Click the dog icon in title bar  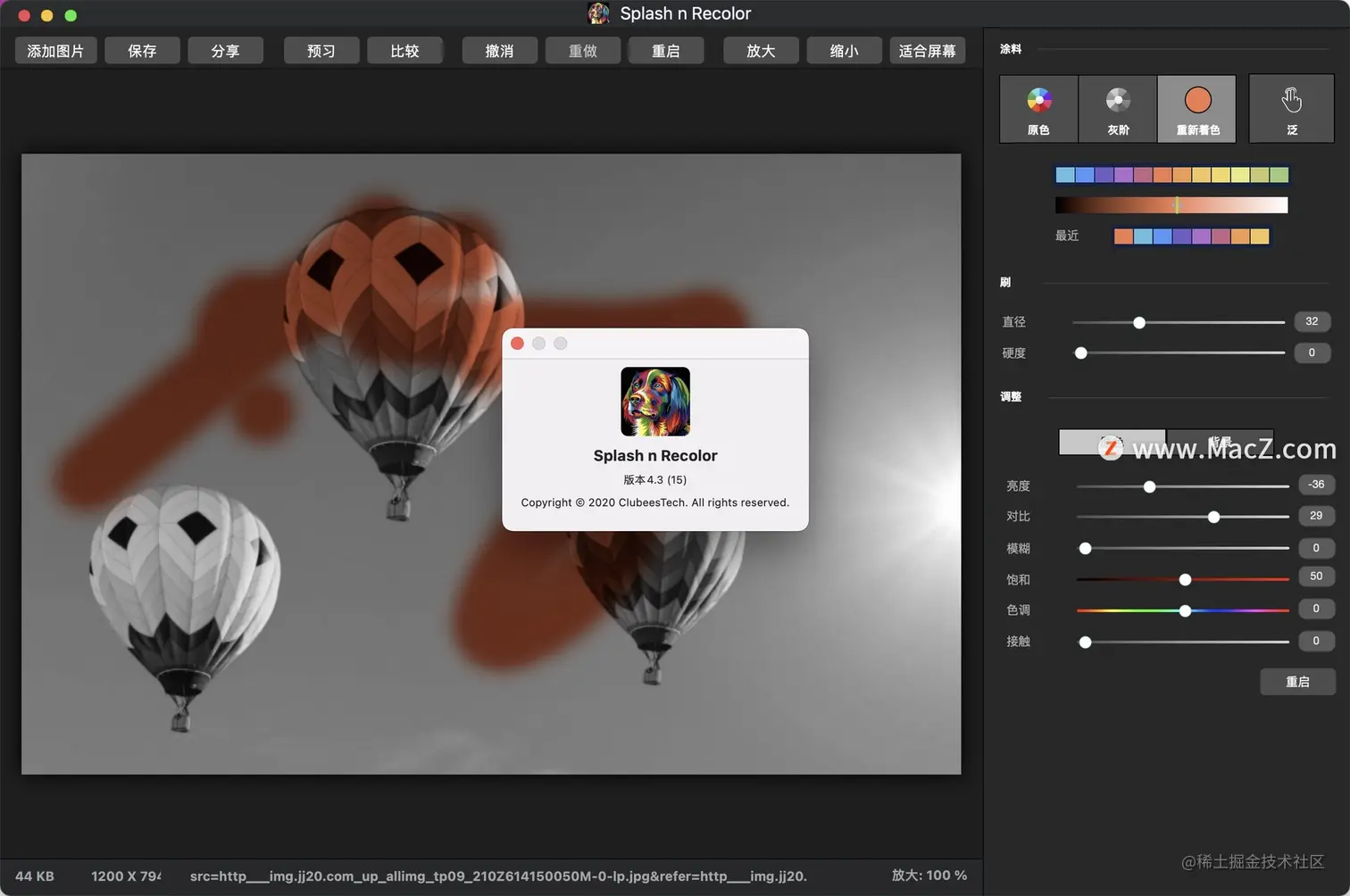(599, 13)
